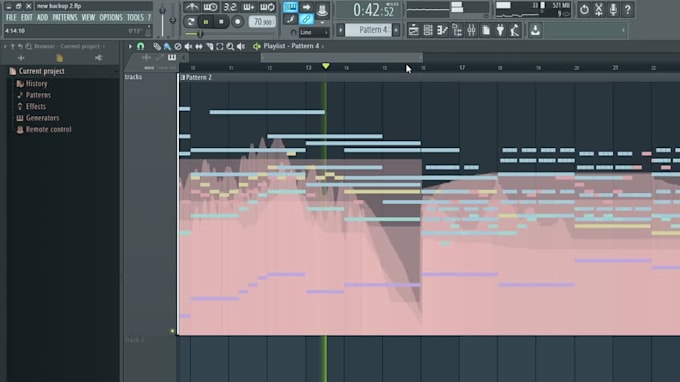Open the Playlist view icon
The height and width of the screenshot is (382, 680).
click(x=413, y=30)
